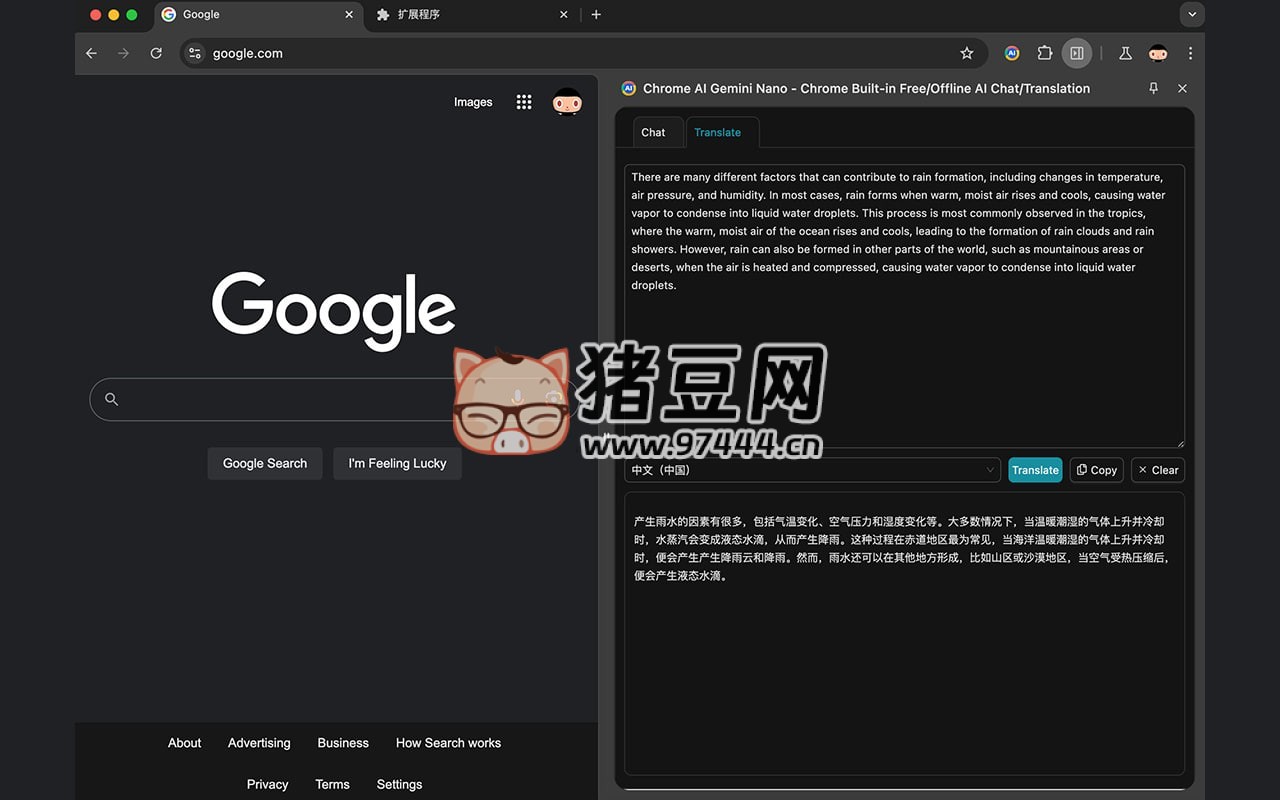1280x800 pixels.
Task: Open the target language dropdown
Action: click(812, 470)
